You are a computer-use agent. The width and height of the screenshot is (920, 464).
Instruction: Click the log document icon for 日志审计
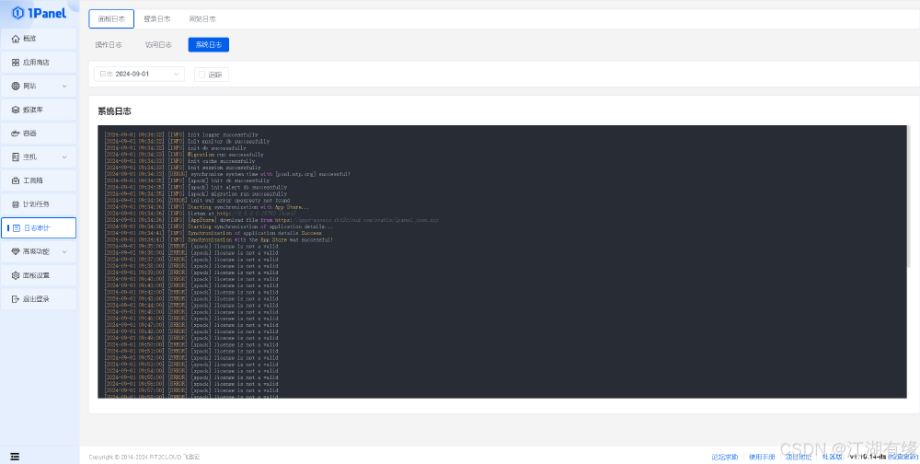16,228
